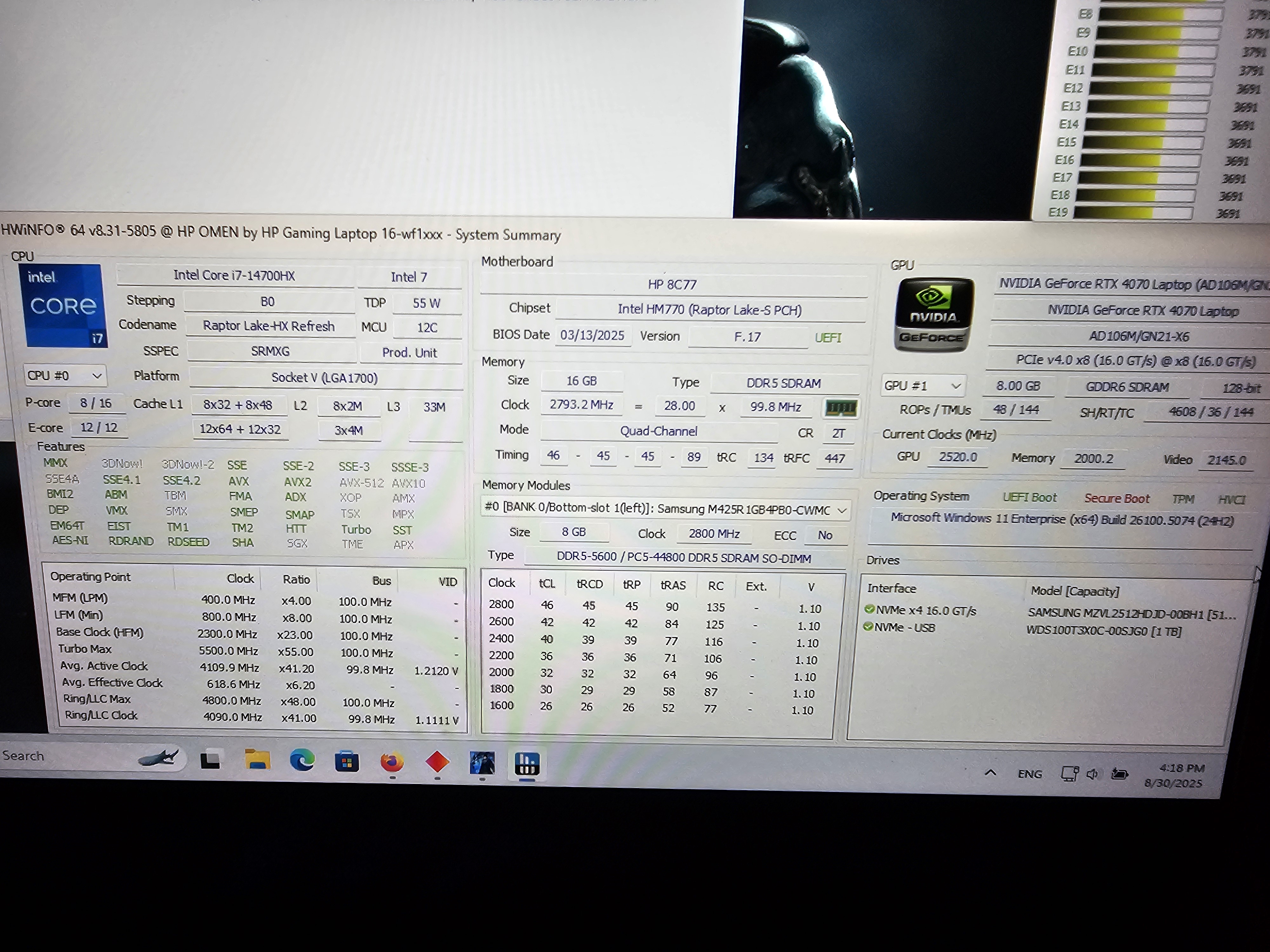Screen dimensions: 1270x952
Task: Open GPU #1 selector dropdown
Action: 923,386
